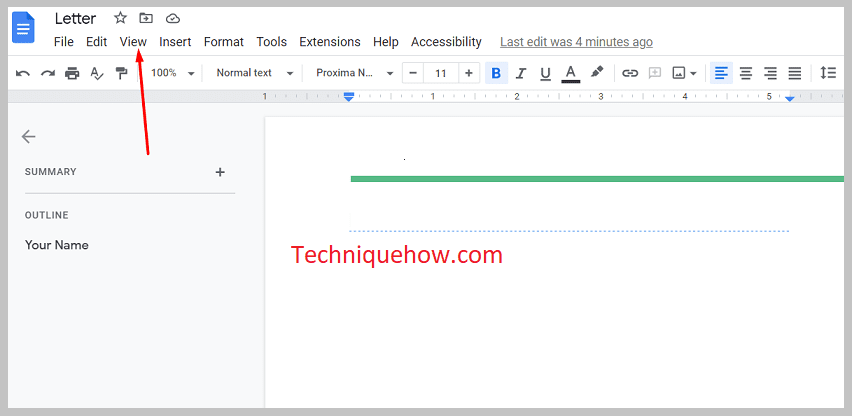
Task: Jump to 'Your Name' outline heading
Action: point(57,245)
